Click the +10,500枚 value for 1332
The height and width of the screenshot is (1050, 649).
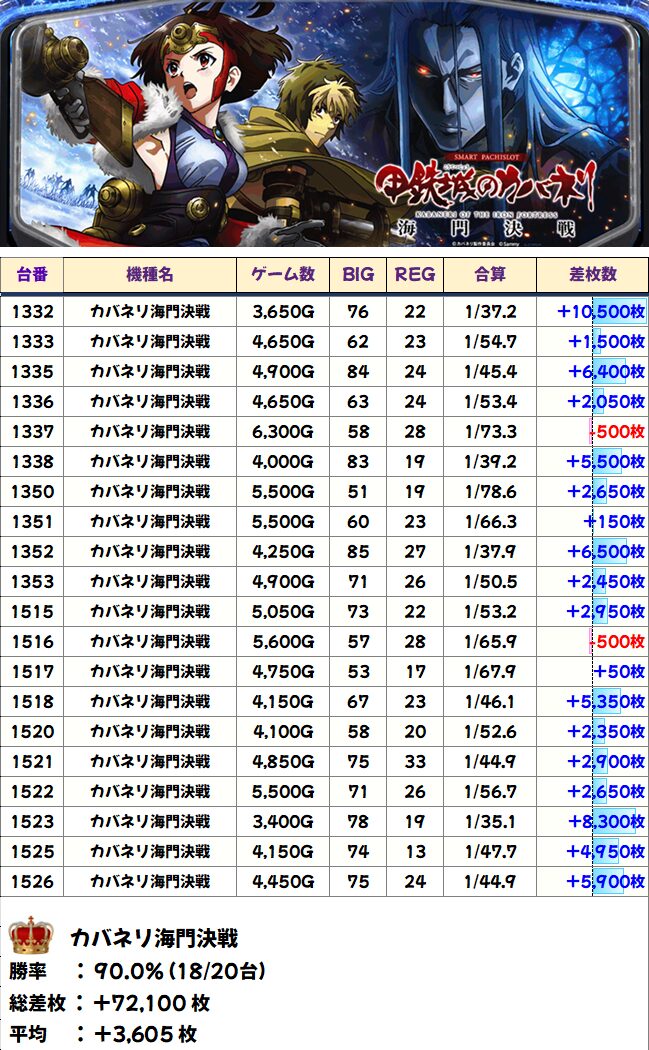point(601,311)
